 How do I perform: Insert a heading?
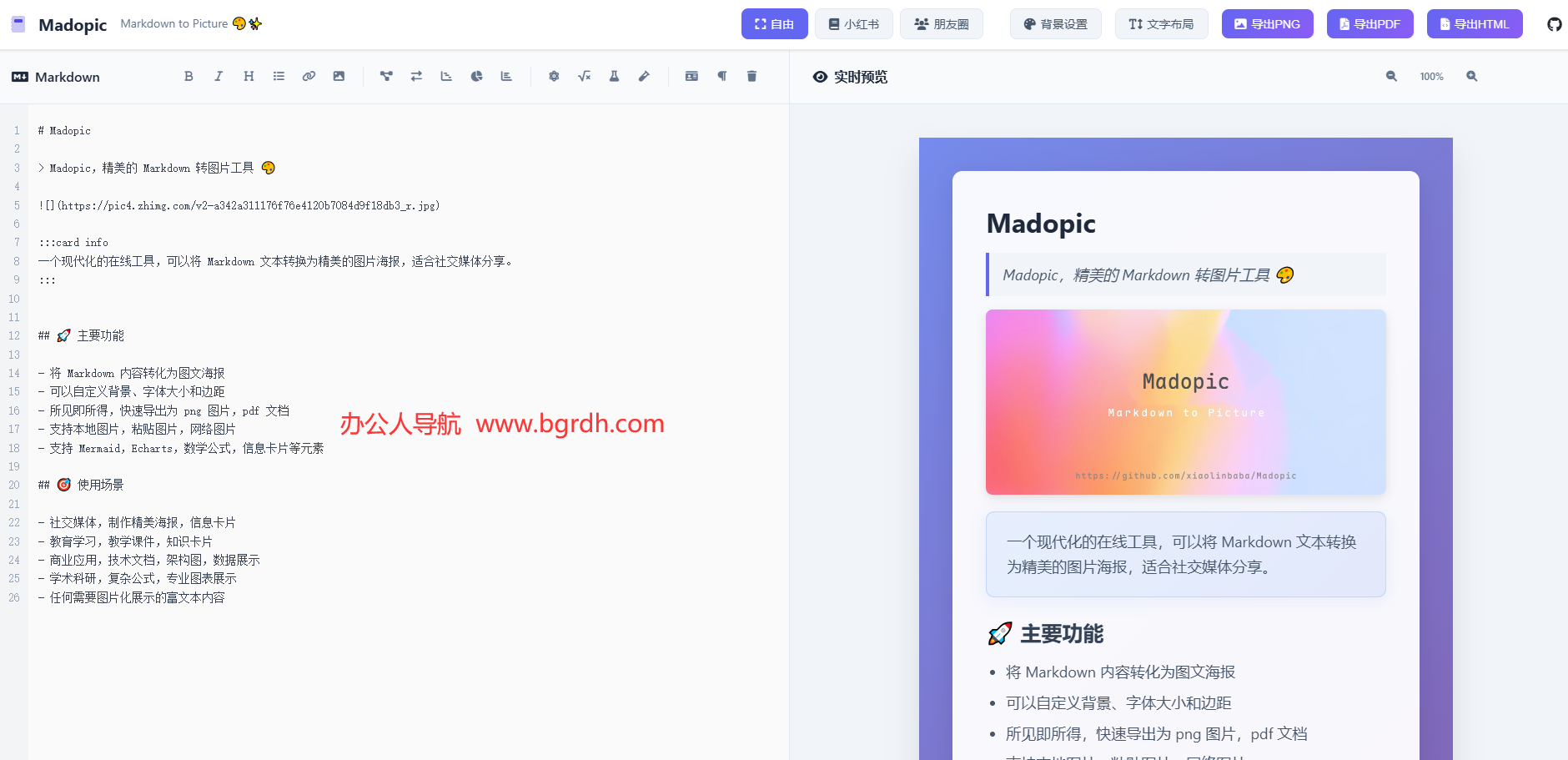point(248,76)
